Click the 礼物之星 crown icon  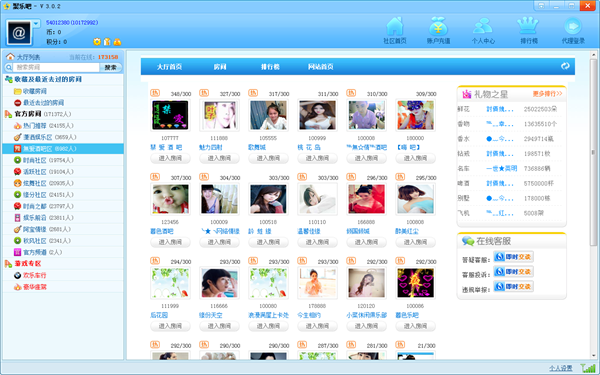pyautogui.click(x=466, y=94)
